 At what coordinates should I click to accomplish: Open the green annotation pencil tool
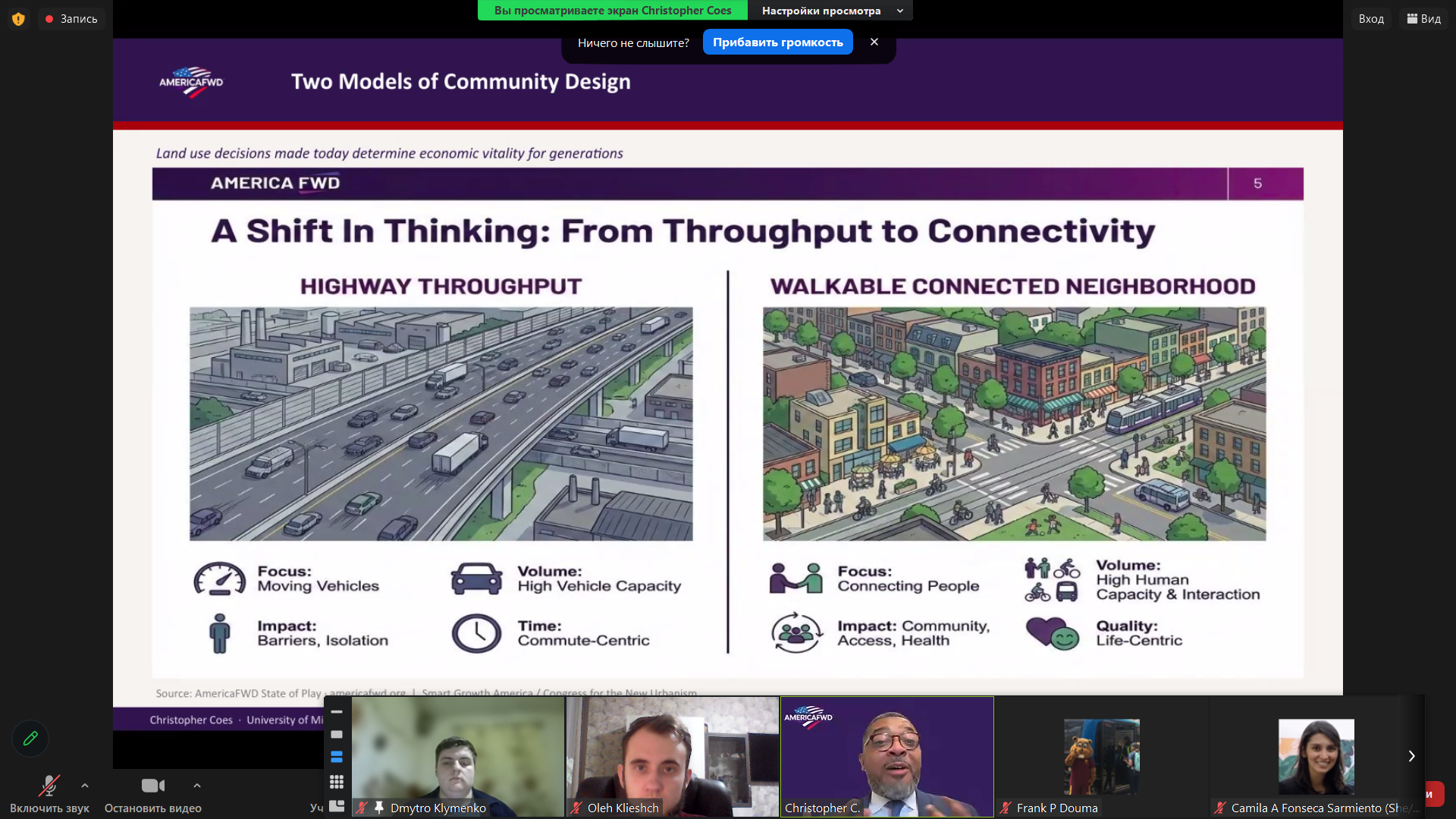click(30, 738)
